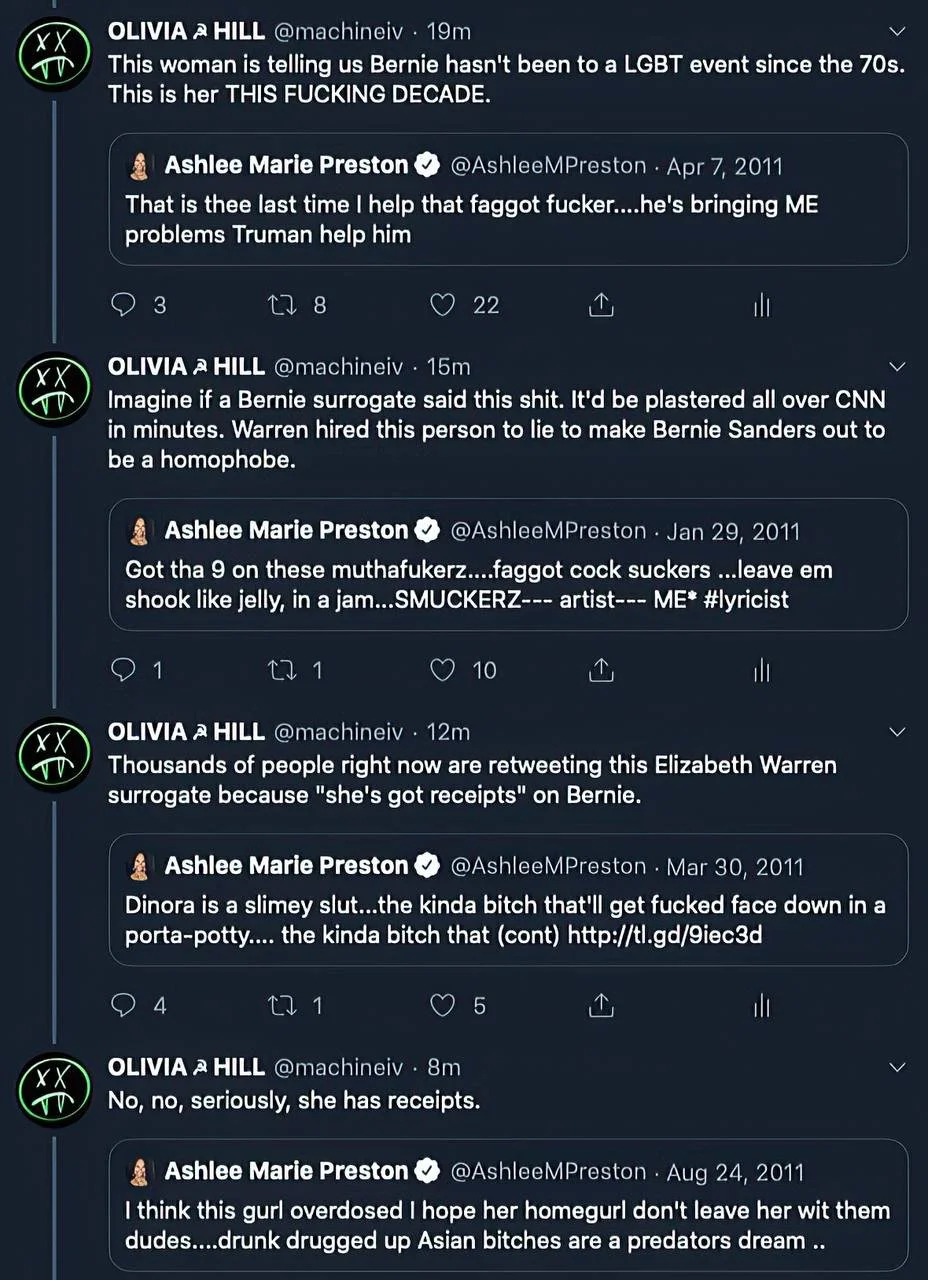Open the quoted tweet dated Aug 24, 2011
928x1280 pixels.
[x=508, y=1205]
